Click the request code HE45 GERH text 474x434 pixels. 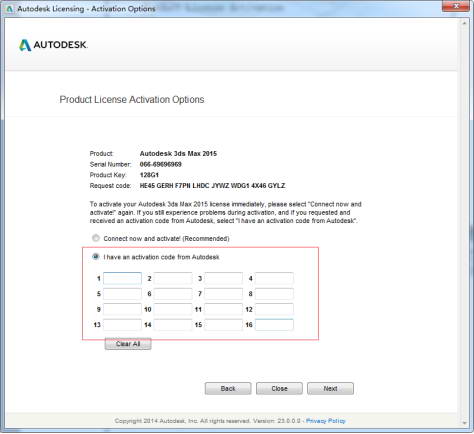(212, 186)
